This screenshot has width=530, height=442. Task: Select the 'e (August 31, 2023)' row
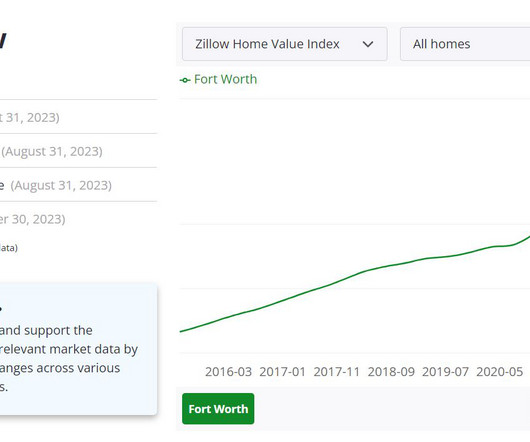[78, 185]
